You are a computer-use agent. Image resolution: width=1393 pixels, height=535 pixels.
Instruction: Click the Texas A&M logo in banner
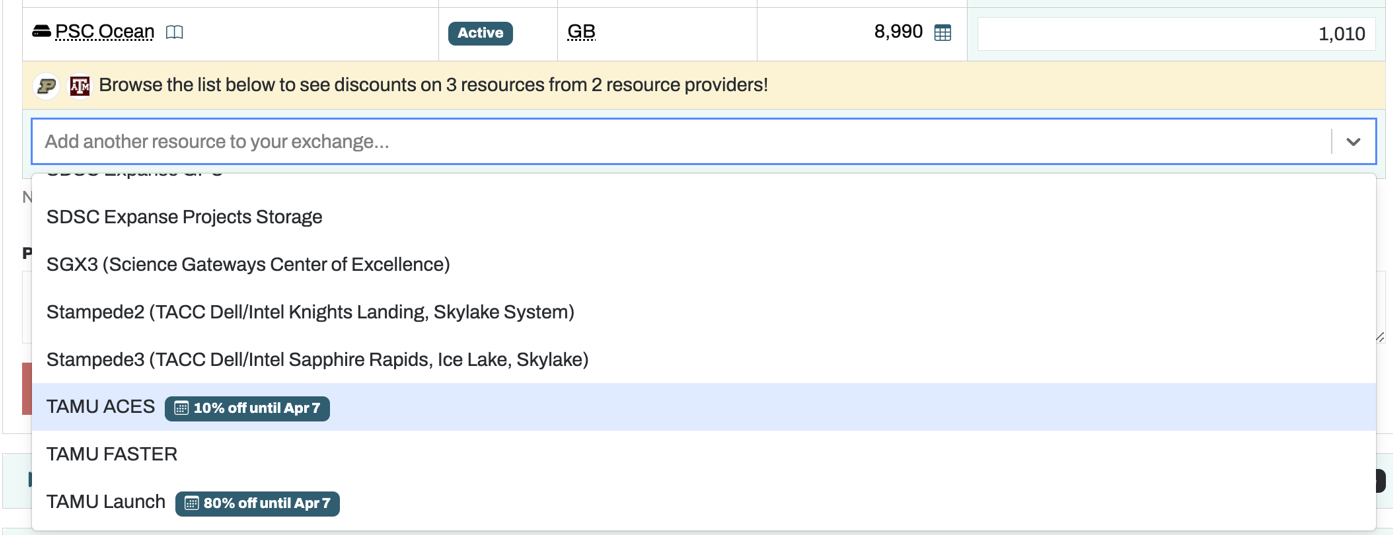pyautogui.click(x=80, y=86)
